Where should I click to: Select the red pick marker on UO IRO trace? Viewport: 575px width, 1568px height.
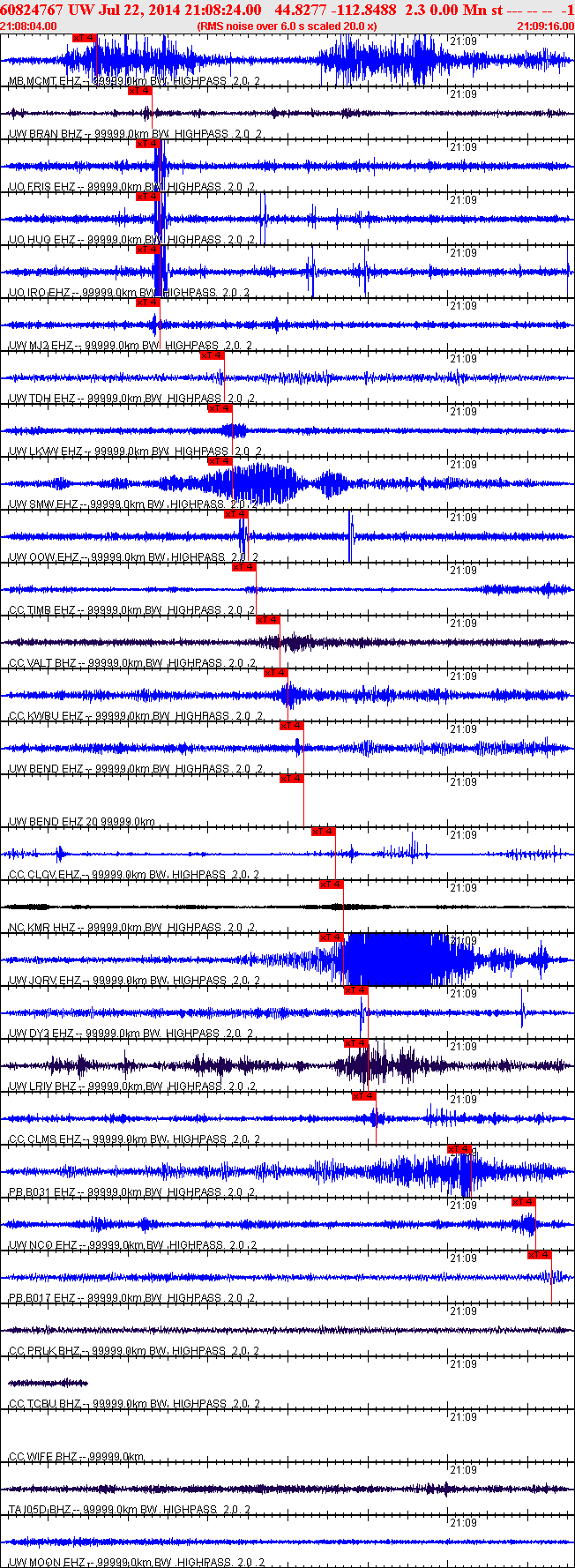148,250
